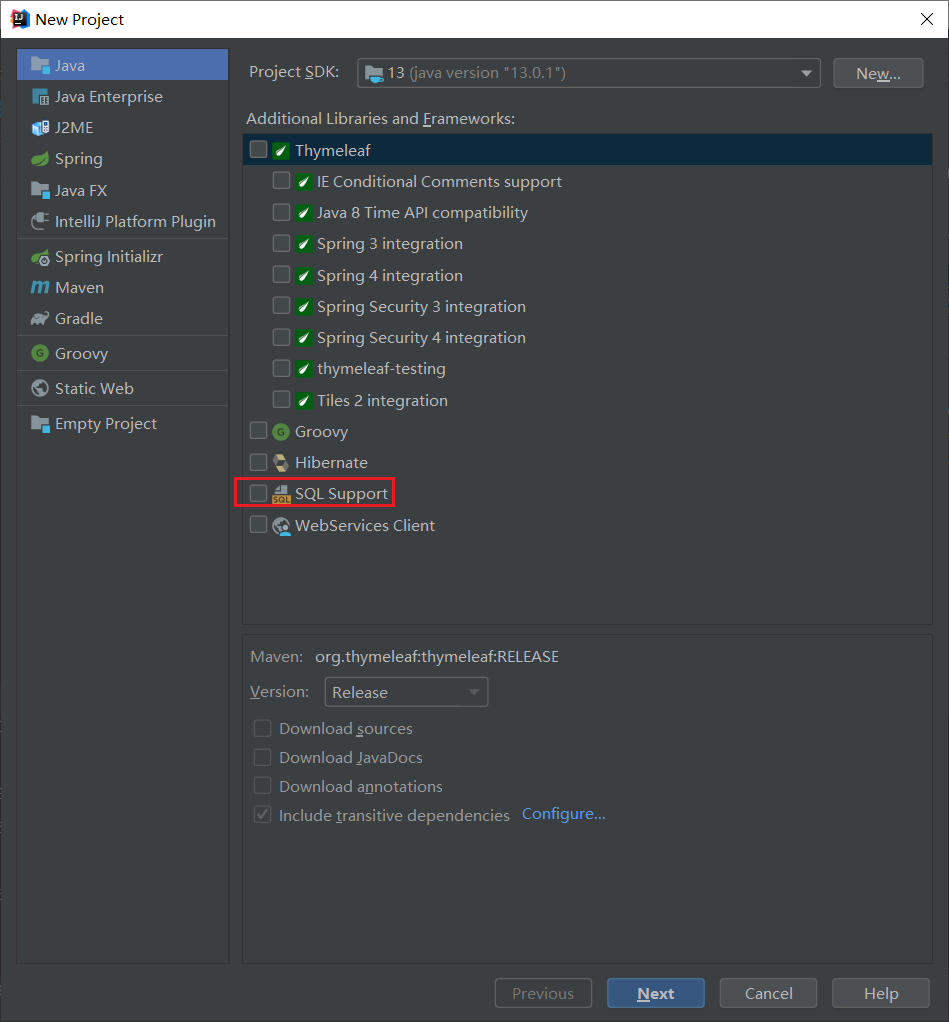
Task: Expand the Version dropdown showing Release
Action: point(406,692)
